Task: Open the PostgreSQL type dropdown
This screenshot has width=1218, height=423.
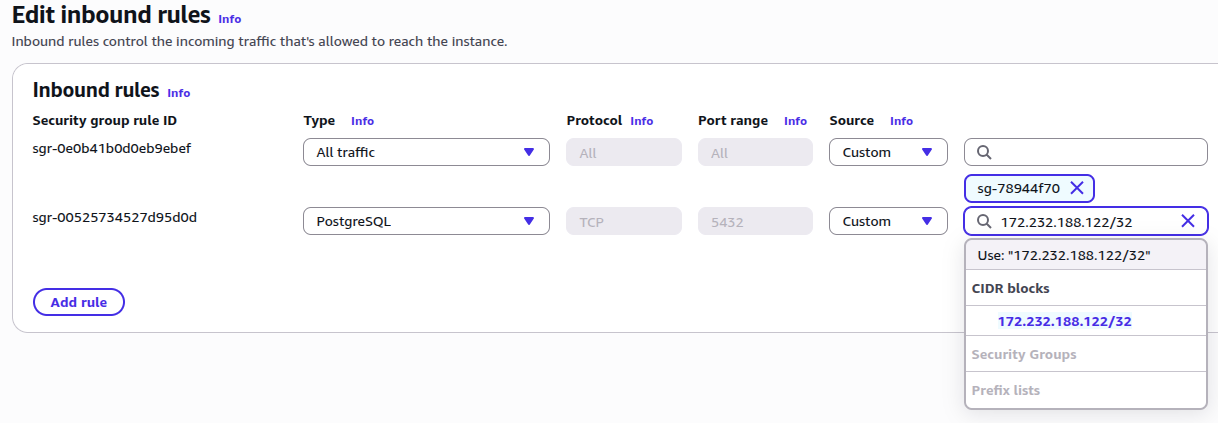Action: point(426,221)
